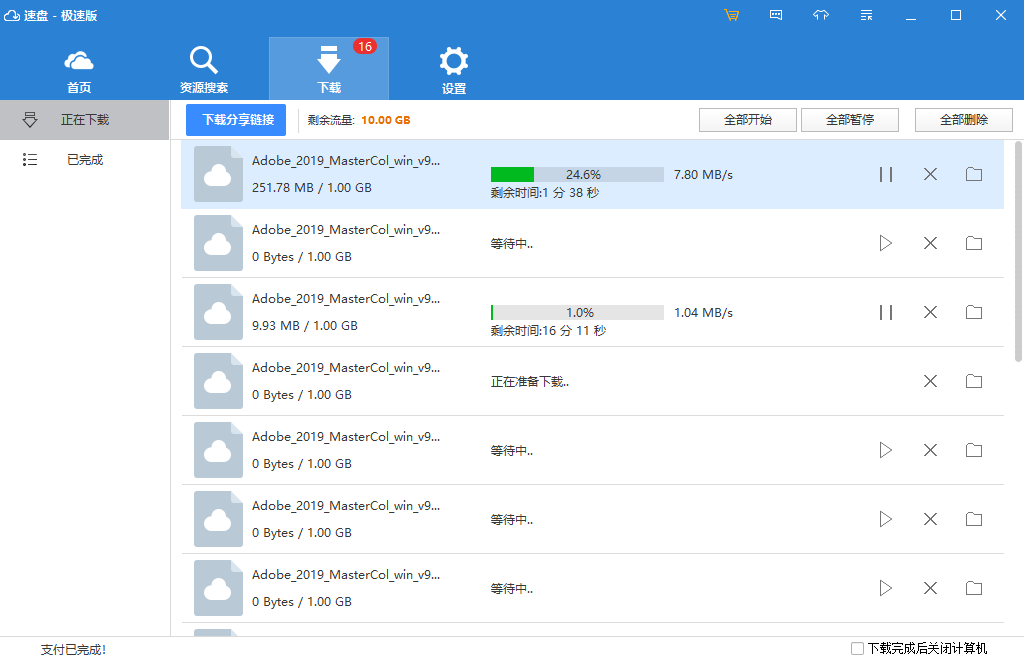Click the download list vertical scrollbar

[1018, 251]
